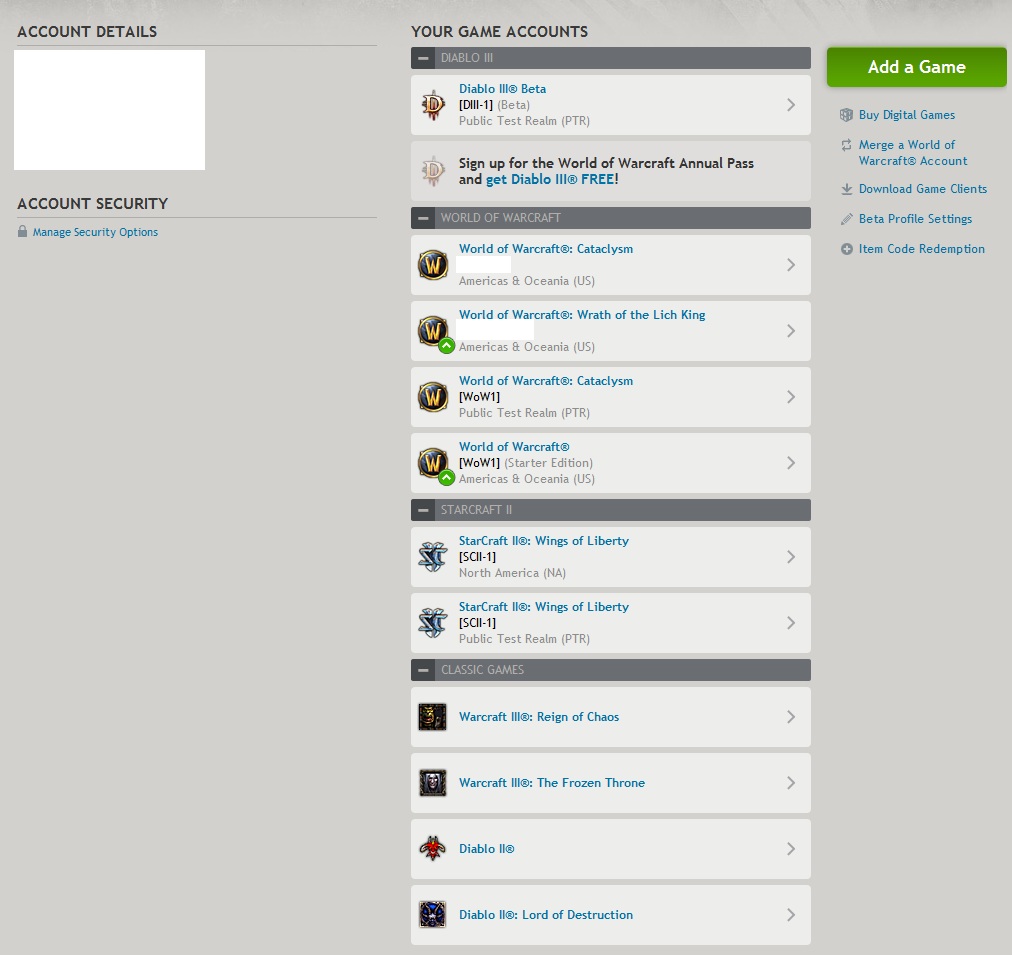This screenshot has width=1012, height=955.
Task: Click the pencil icon for Beta Profile Settings
Action: (847, 219)
